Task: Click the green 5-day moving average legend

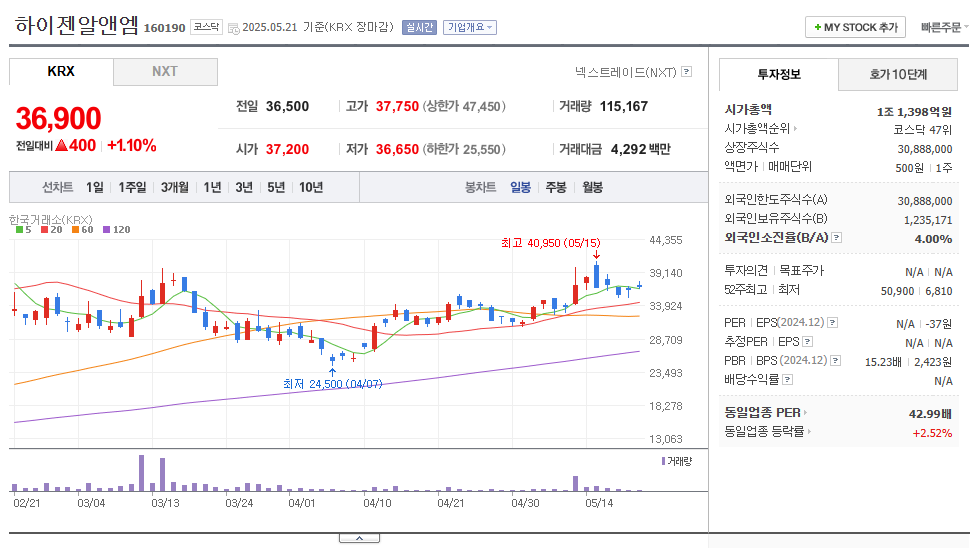Action: click(x=24, y=230)
